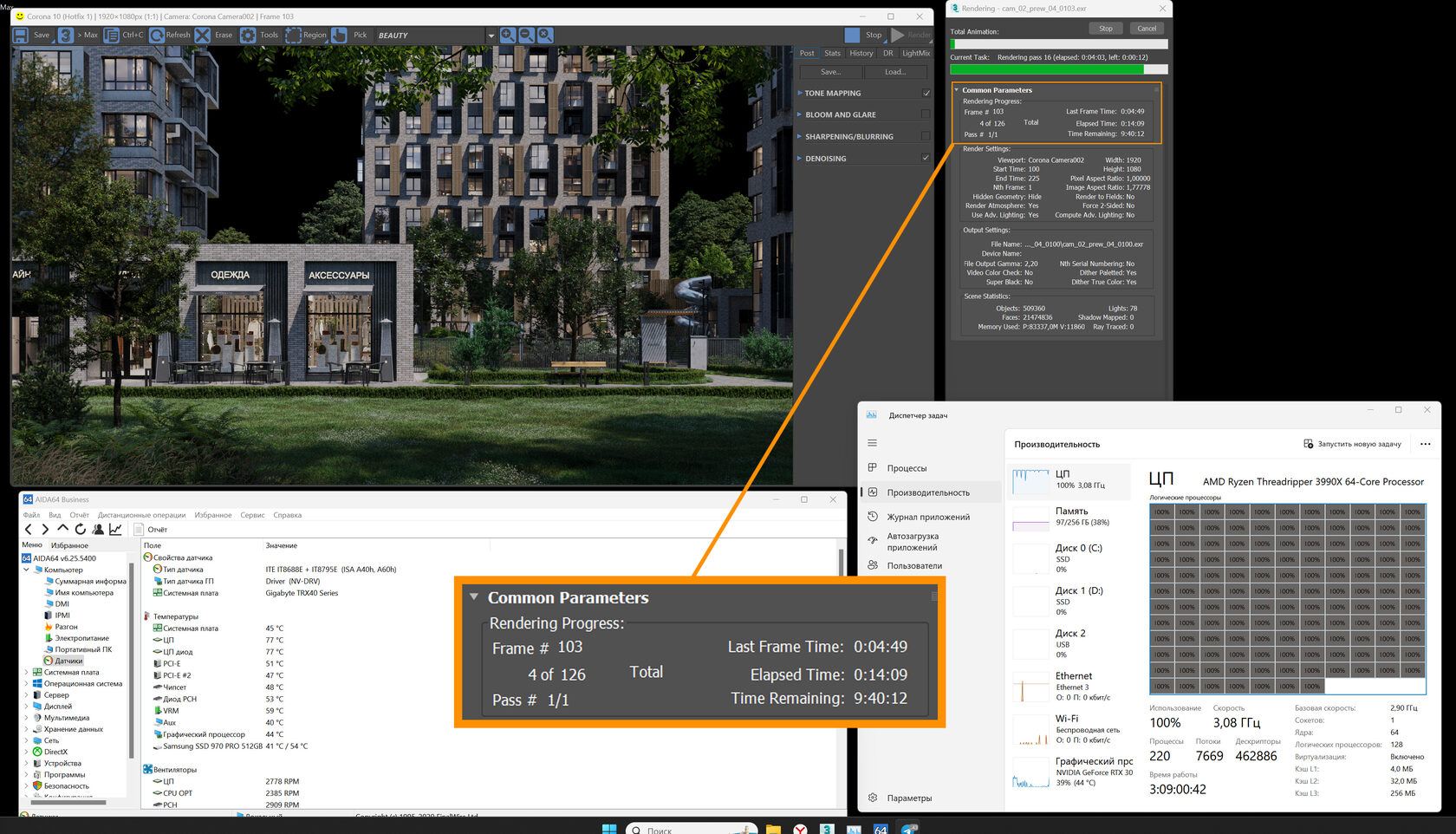The width and height of the screenshot is (1456, 834).
Task: Refresh the Corona frame buffer
Action: tap(170, 36)
